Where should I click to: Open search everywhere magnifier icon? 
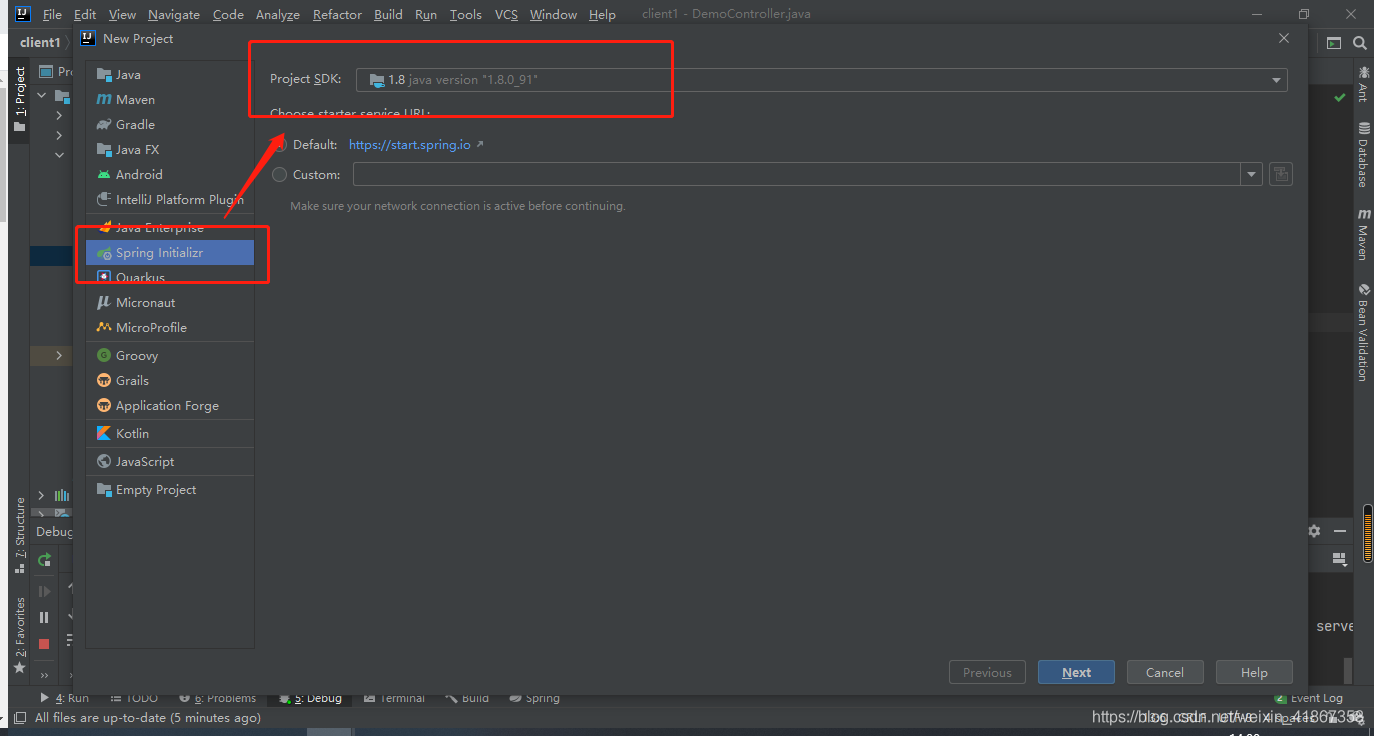(1360, 43)
